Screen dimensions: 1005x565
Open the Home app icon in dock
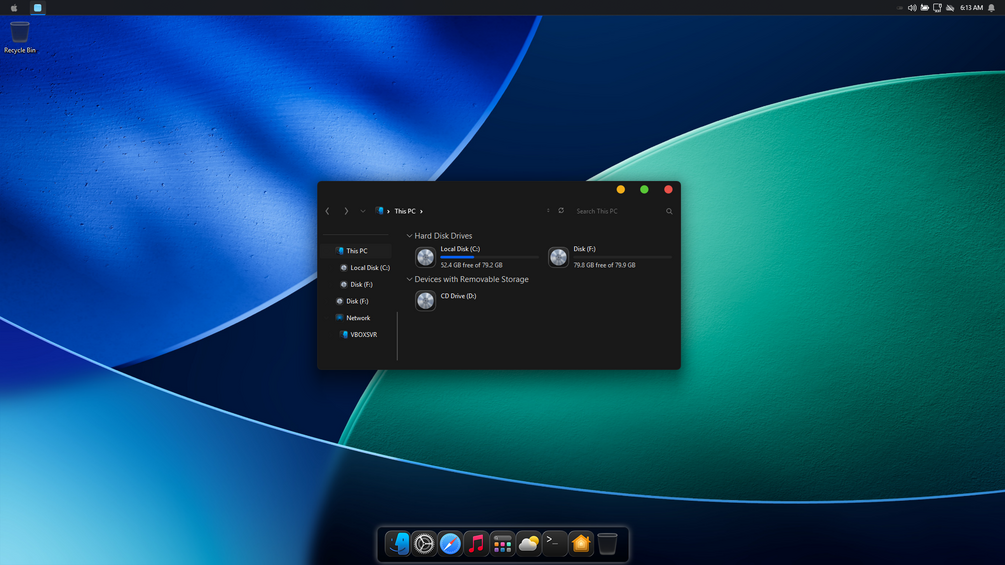(581, 544)
